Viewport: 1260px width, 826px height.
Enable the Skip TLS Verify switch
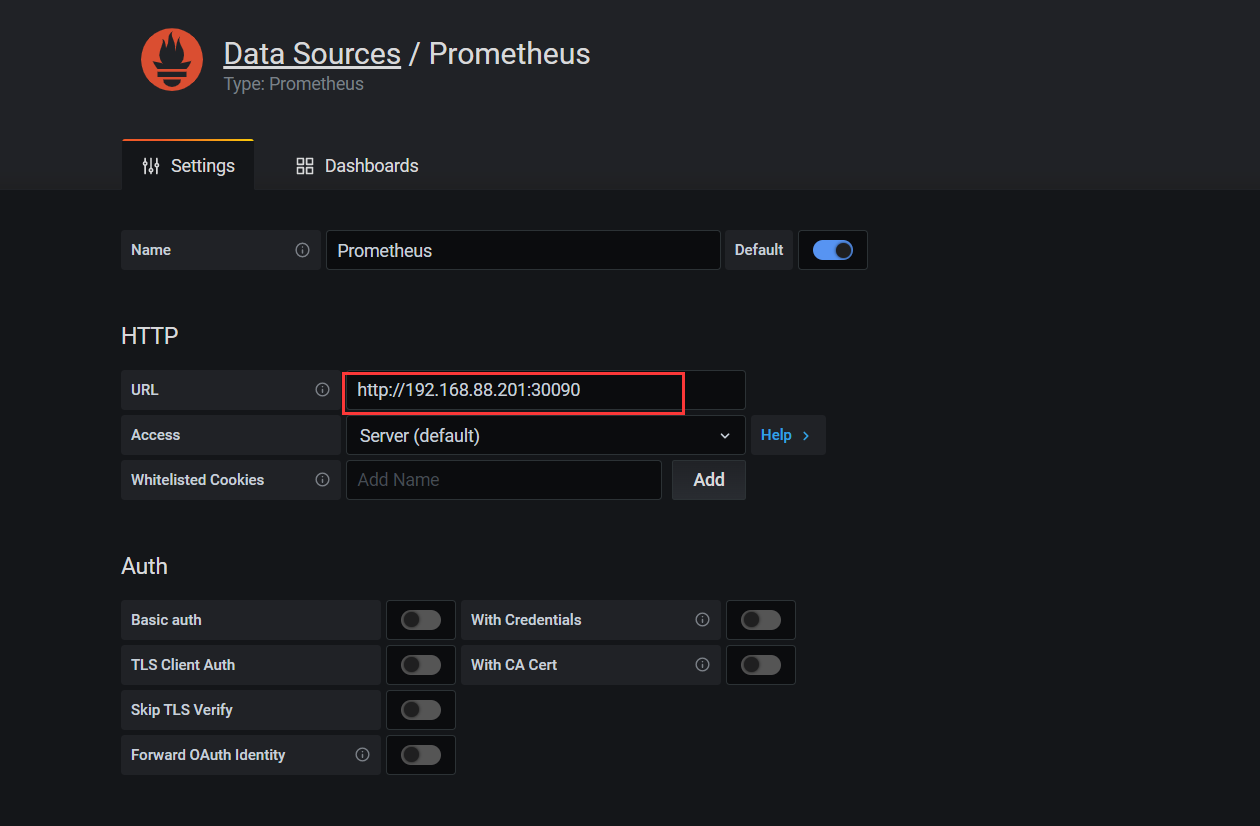421,710
